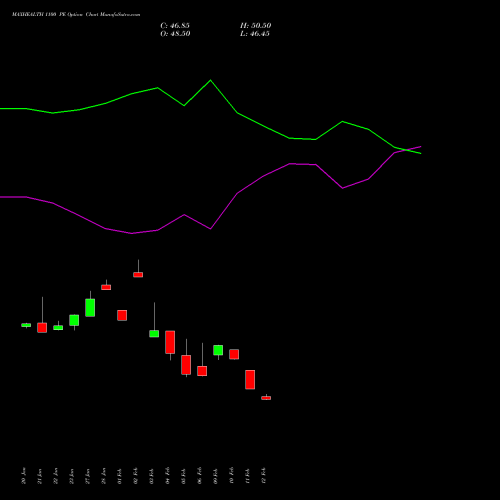
Task: Select the 20 Jan date label on the axis
Action: click(x=23, y=476)
